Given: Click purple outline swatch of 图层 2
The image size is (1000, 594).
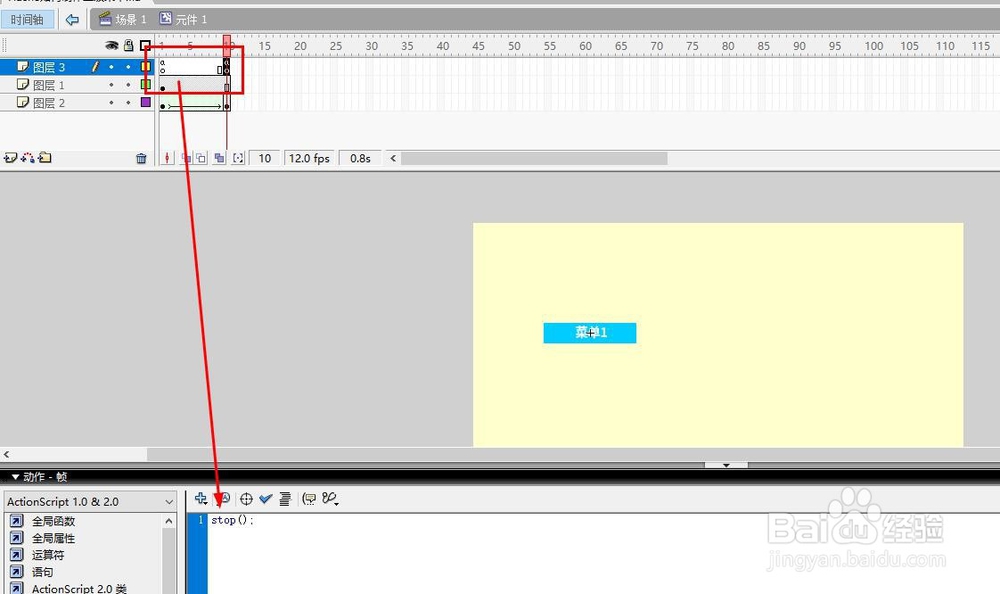Looking at the screenshot, I should click(146, 102).
